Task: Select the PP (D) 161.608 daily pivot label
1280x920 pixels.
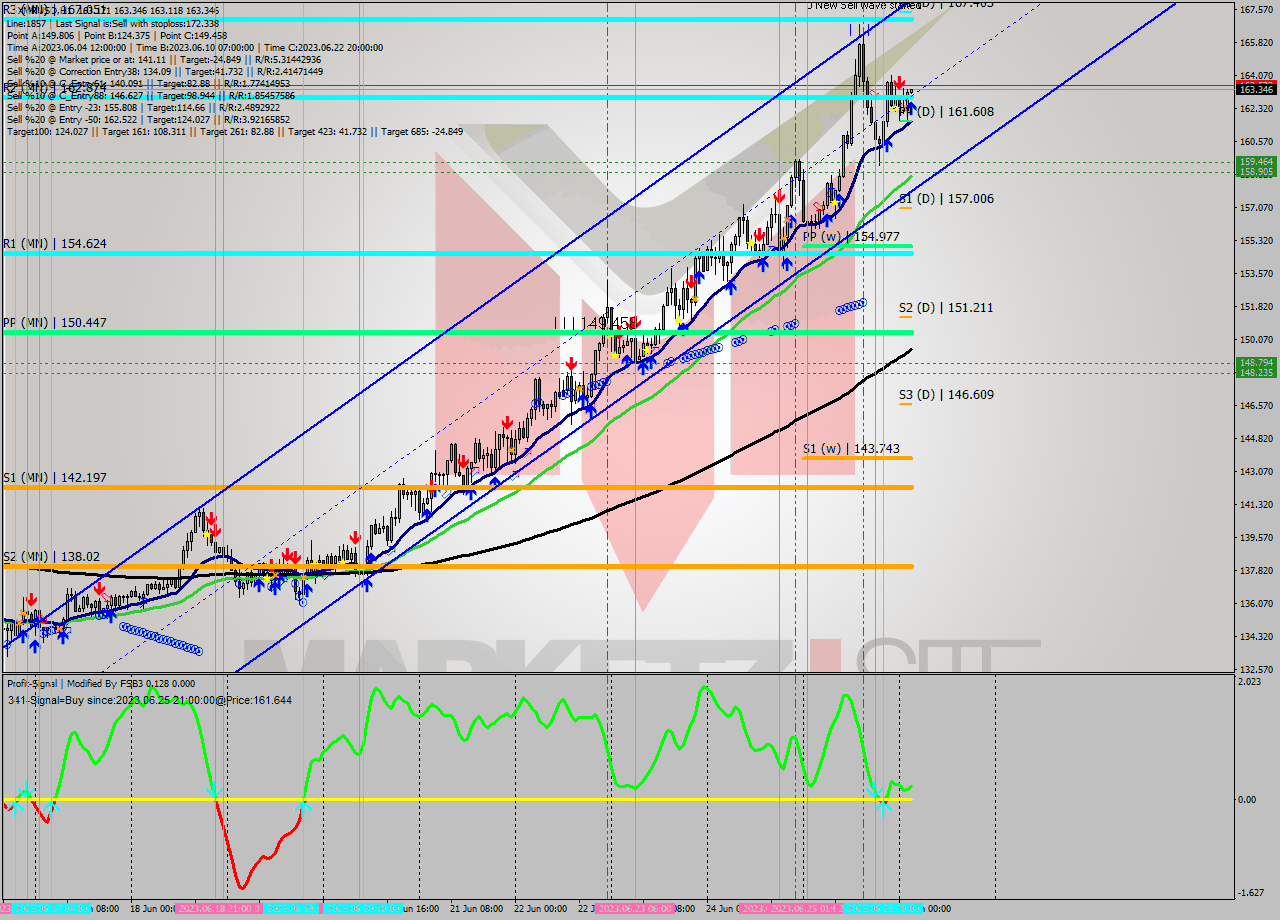Action: [946, 112]
